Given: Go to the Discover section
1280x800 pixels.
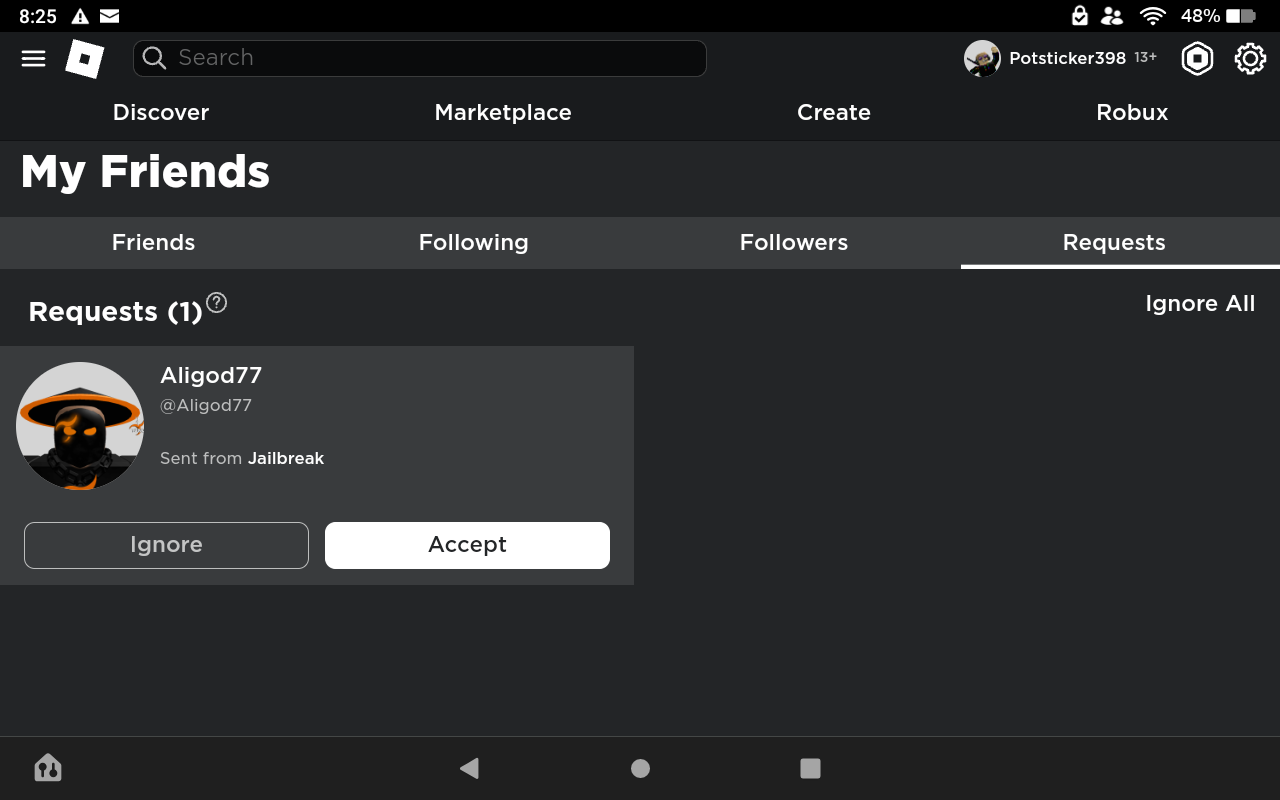Looking at the screenshot, I should click(x=161, y=113).
